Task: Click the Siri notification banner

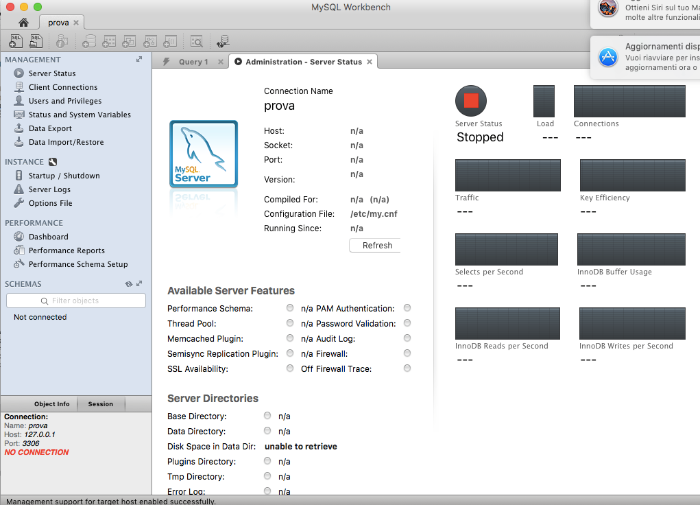Action: pos(646,13)
